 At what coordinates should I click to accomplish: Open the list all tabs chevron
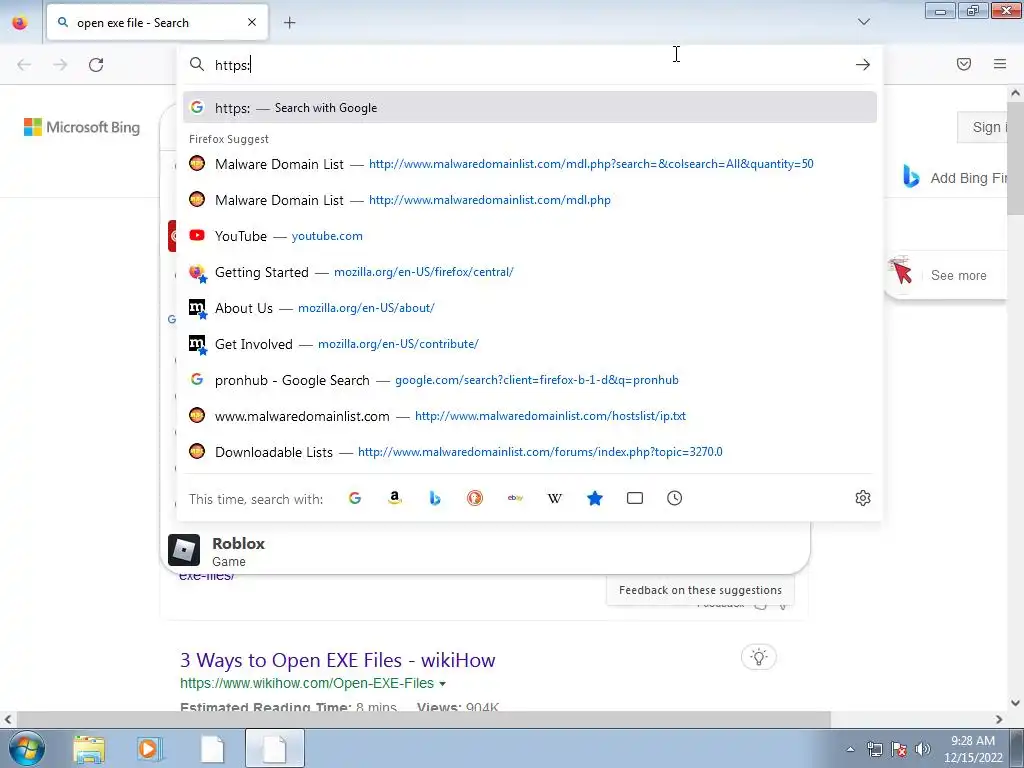pos(863,22)
